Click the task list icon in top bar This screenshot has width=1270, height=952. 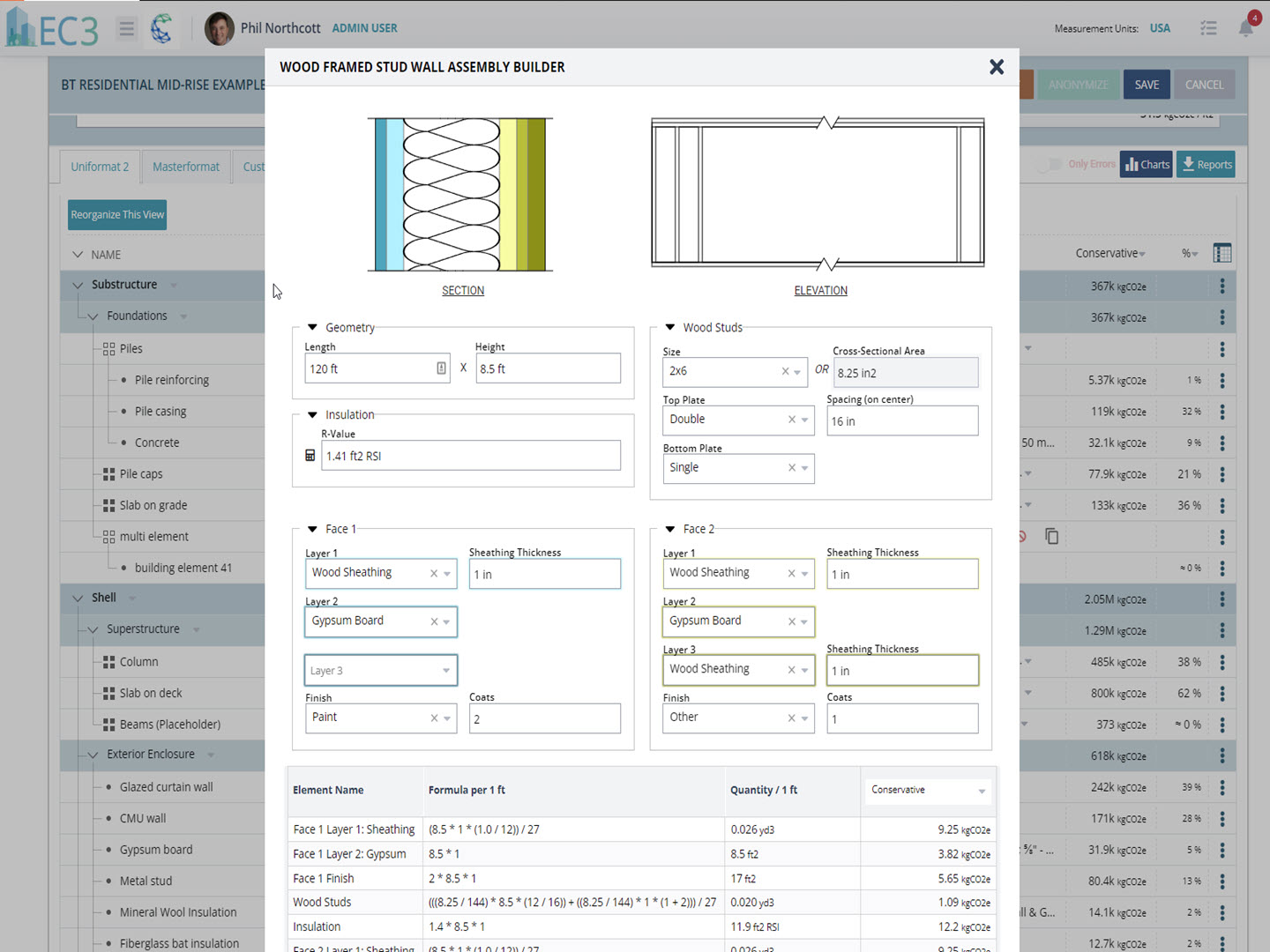(x=1208, y=28)
